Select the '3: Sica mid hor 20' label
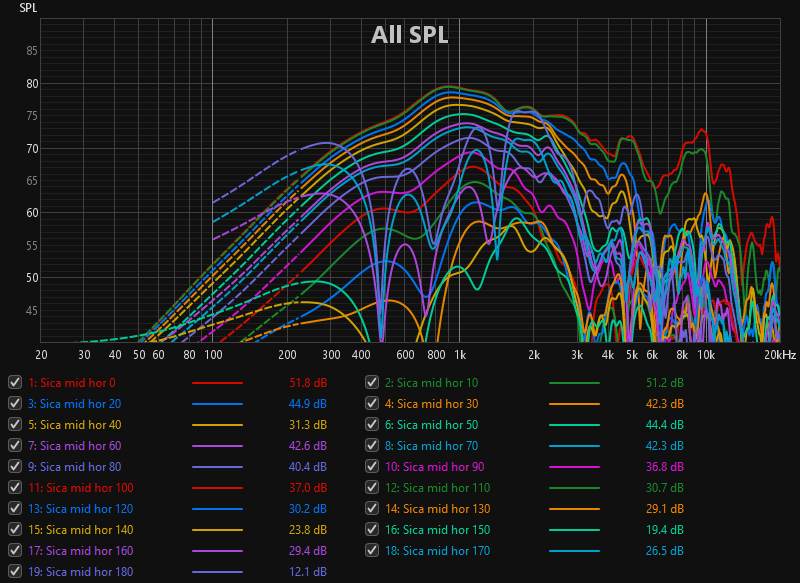Image resolution: width=800 pixels, height=583 pixels. pos(74,403)
